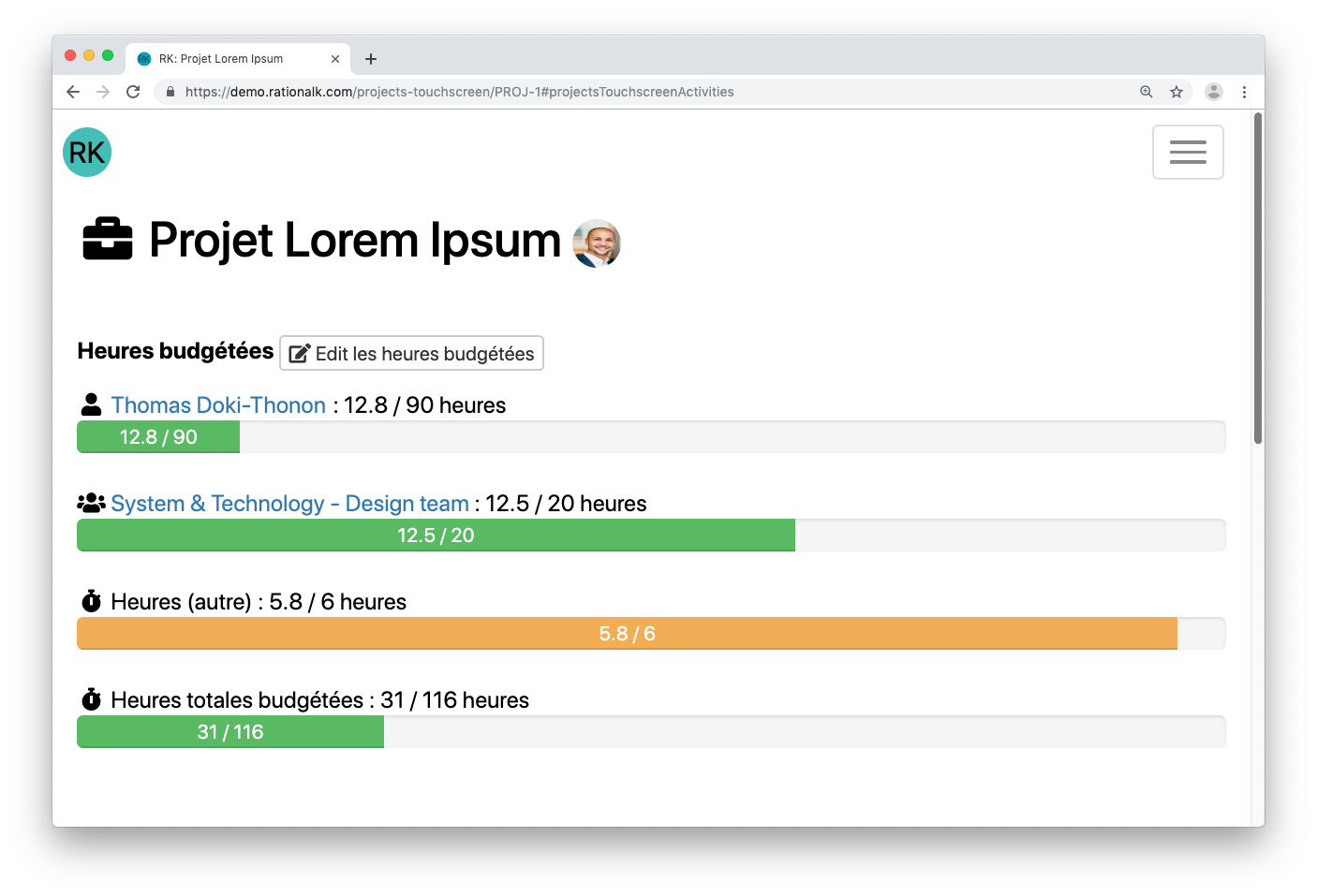Click the RK logo in header

(87, 153)
